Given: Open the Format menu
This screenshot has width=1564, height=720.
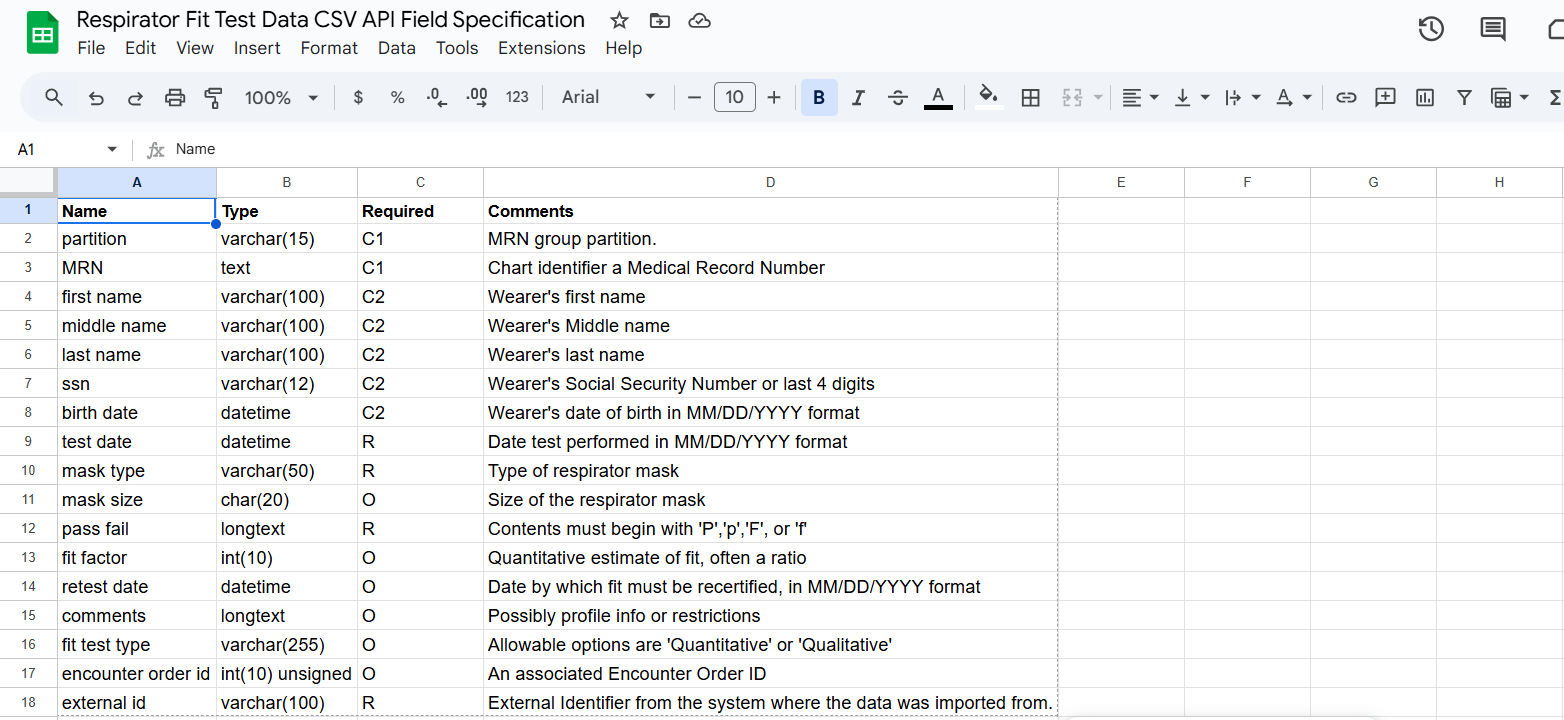Looking at the screenshot, I should point(329,48).
